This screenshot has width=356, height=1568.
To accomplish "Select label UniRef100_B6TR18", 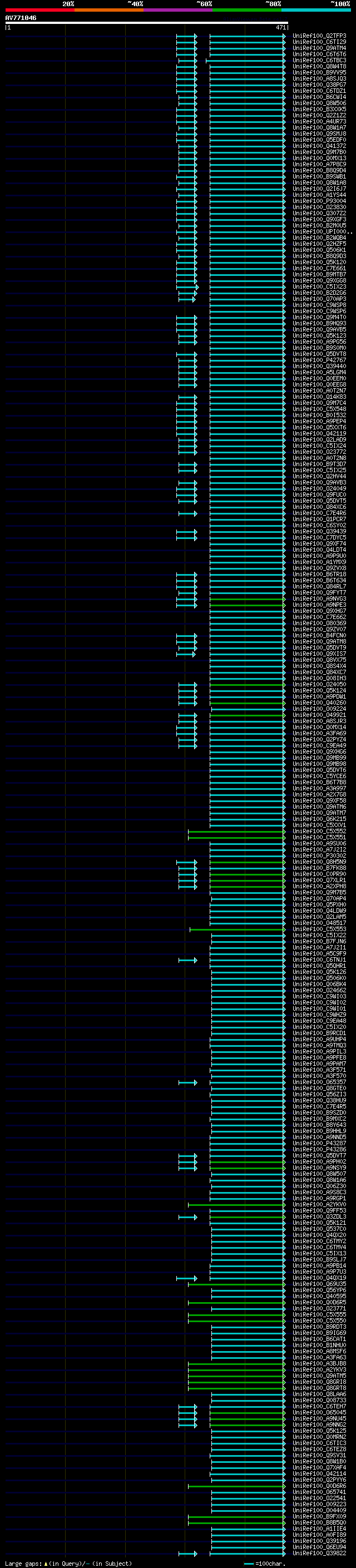I will click(x=319, y=574).
